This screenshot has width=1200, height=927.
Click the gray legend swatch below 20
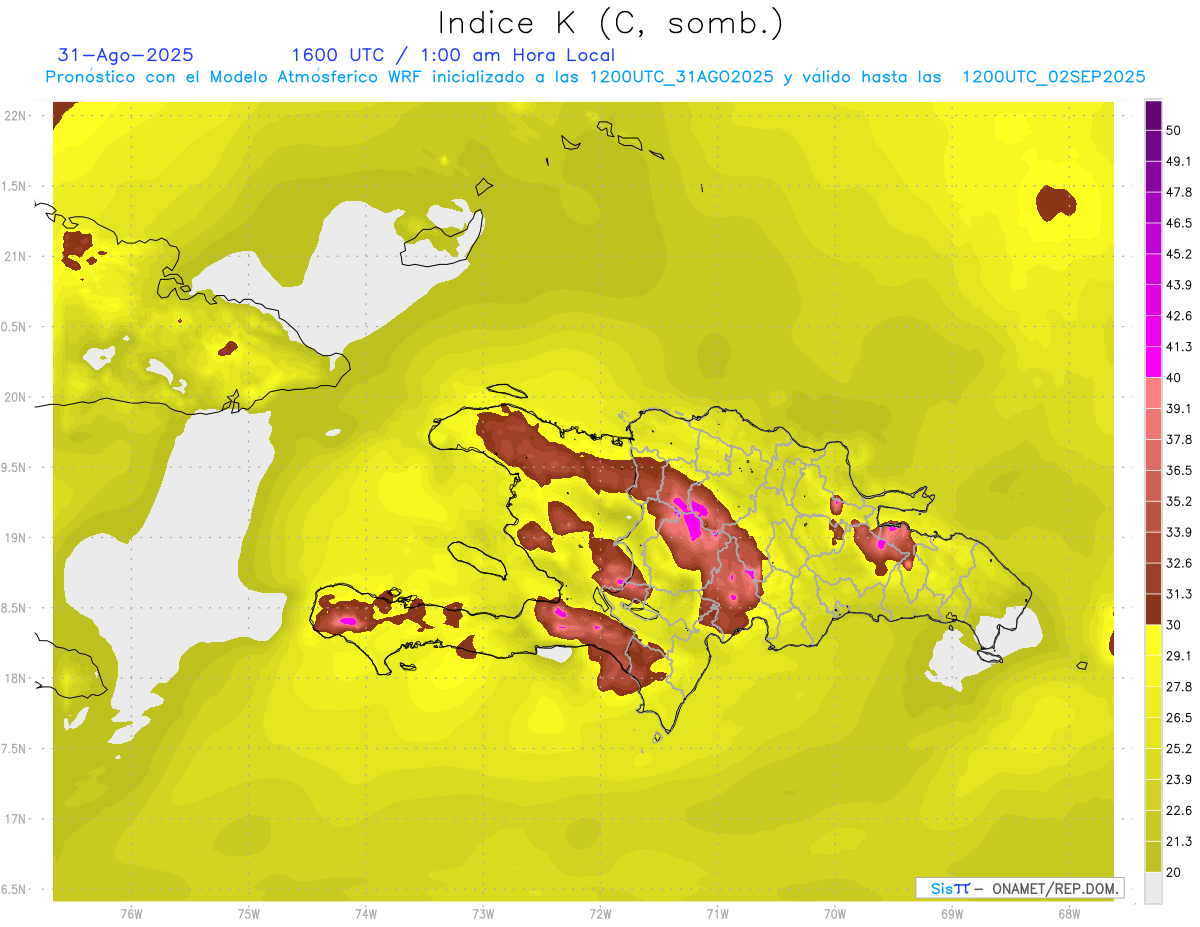point(1153,888)
